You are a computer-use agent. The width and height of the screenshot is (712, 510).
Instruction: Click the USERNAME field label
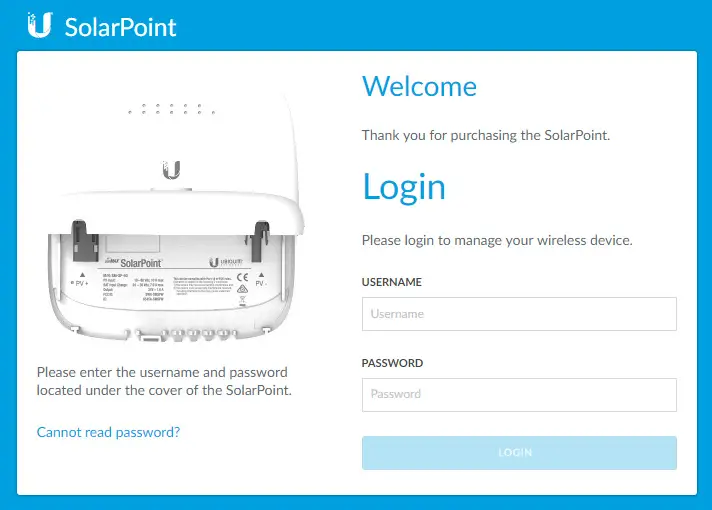tap(391, 283)
